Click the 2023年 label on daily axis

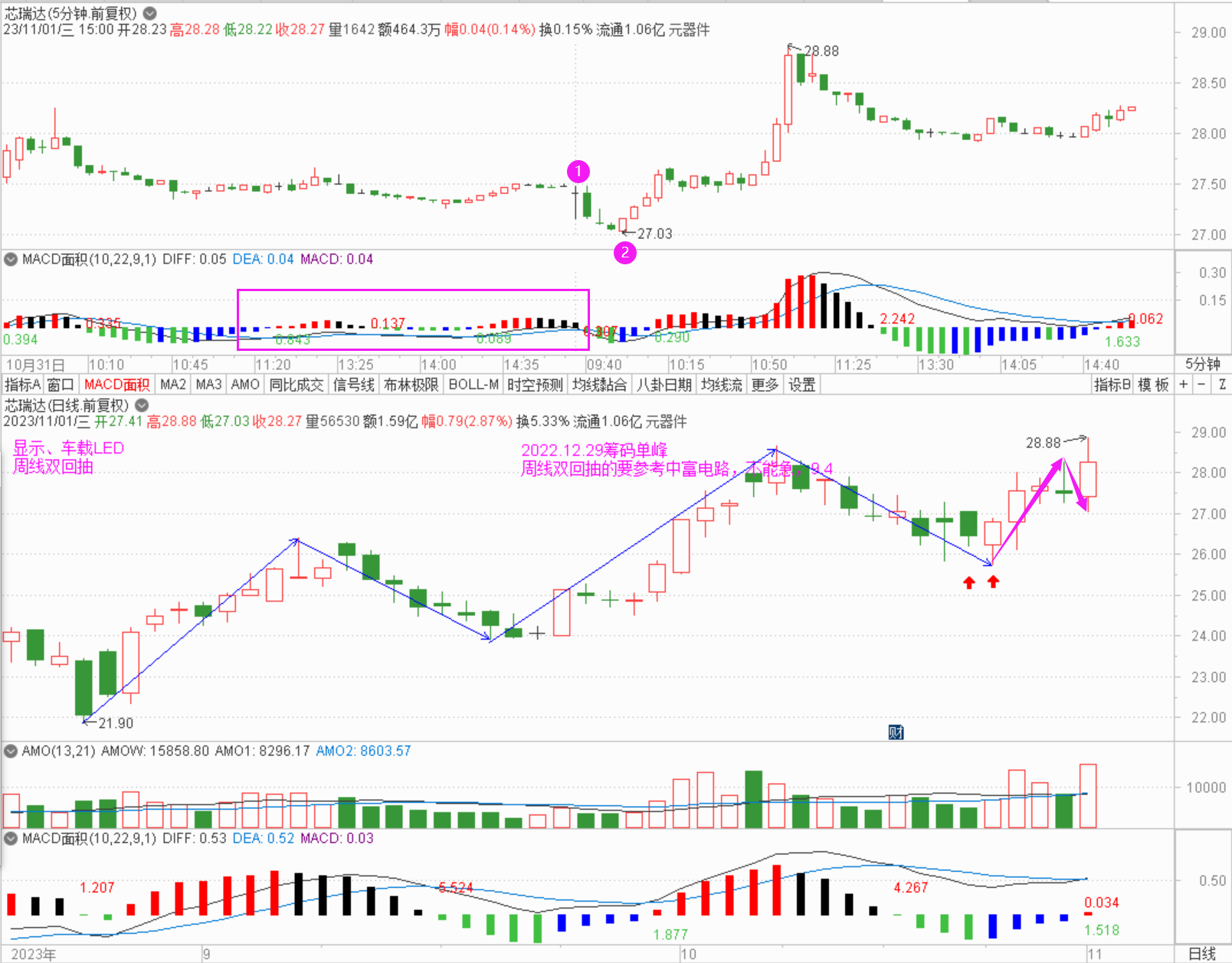(34, 954)
